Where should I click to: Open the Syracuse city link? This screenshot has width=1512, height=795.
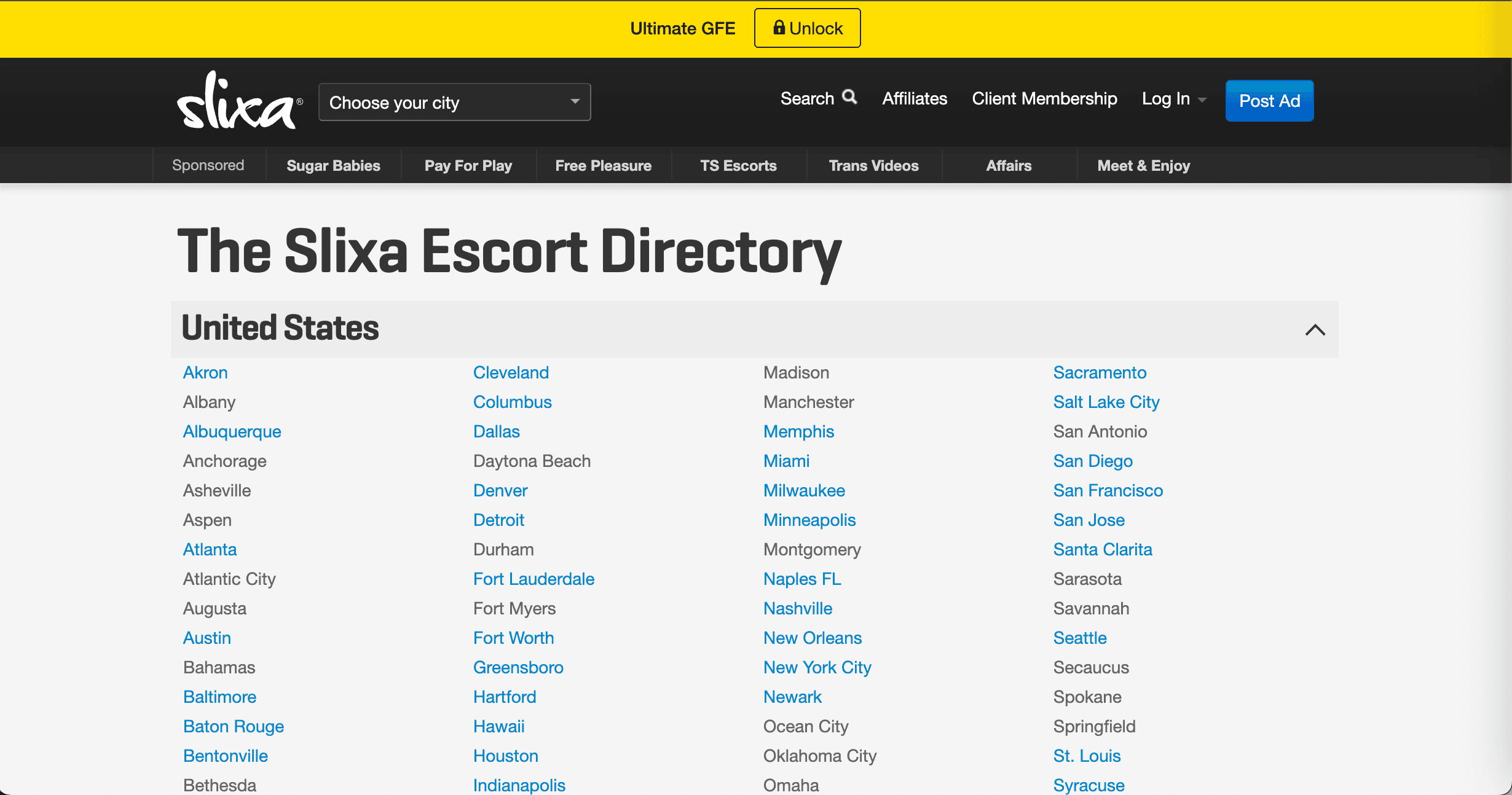pyautogui.click(x=1089, y=785)
